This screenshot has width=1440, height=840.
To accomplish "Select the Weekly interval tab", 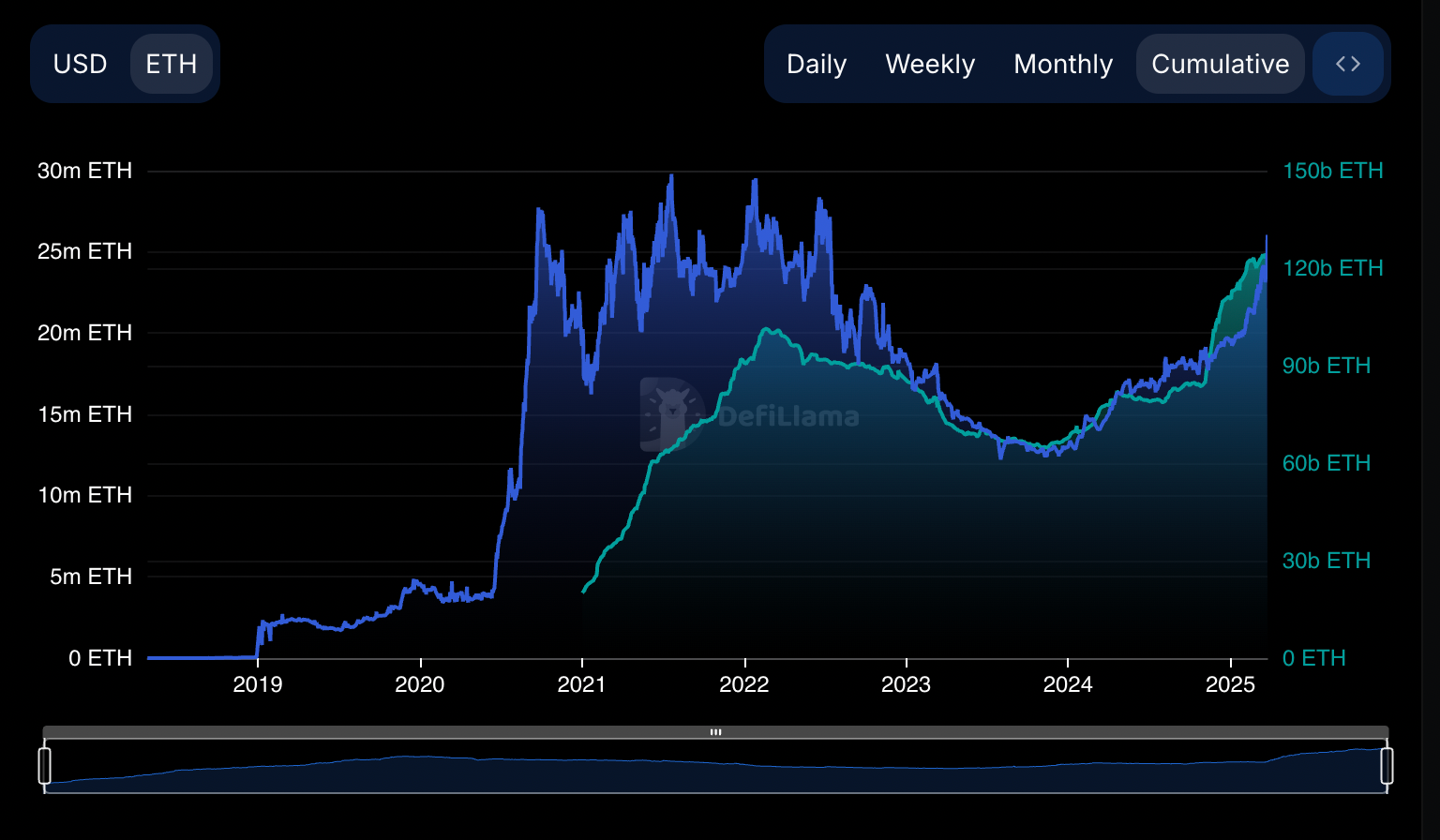I will coord(930,64).
